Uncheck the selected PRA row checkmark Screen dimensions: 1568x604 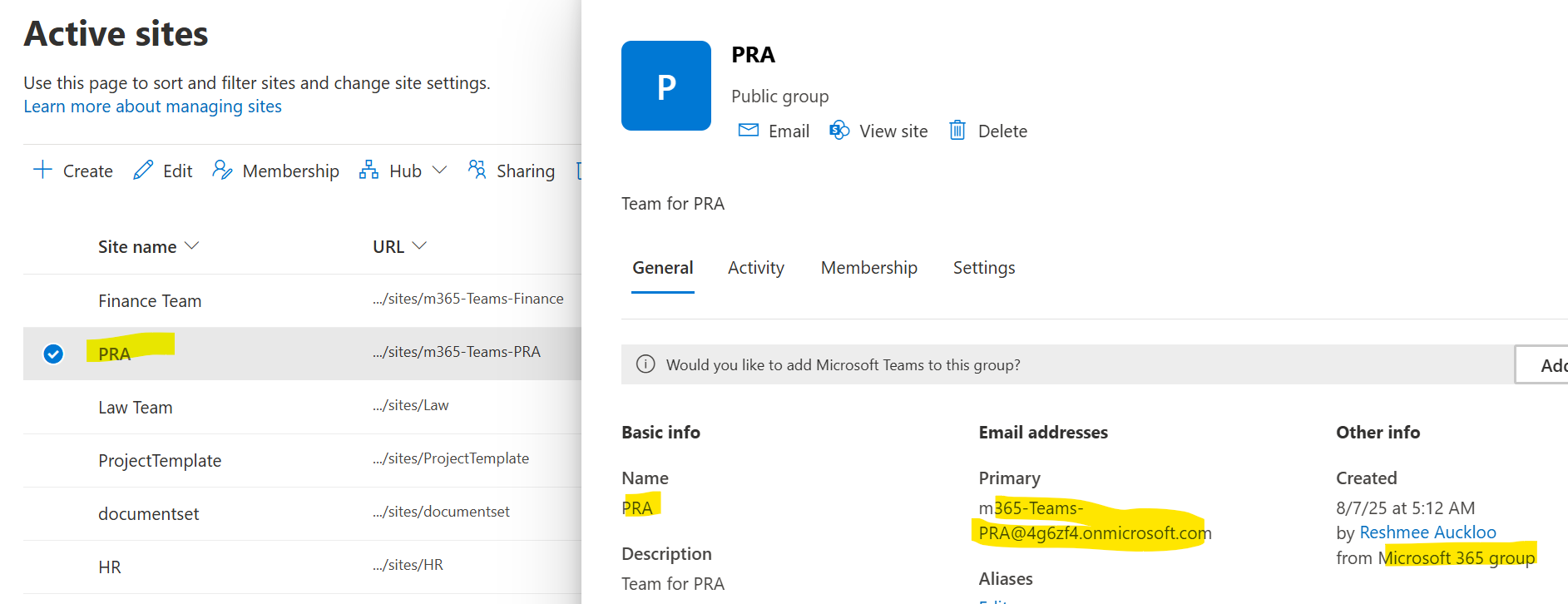tap(53, 354)
